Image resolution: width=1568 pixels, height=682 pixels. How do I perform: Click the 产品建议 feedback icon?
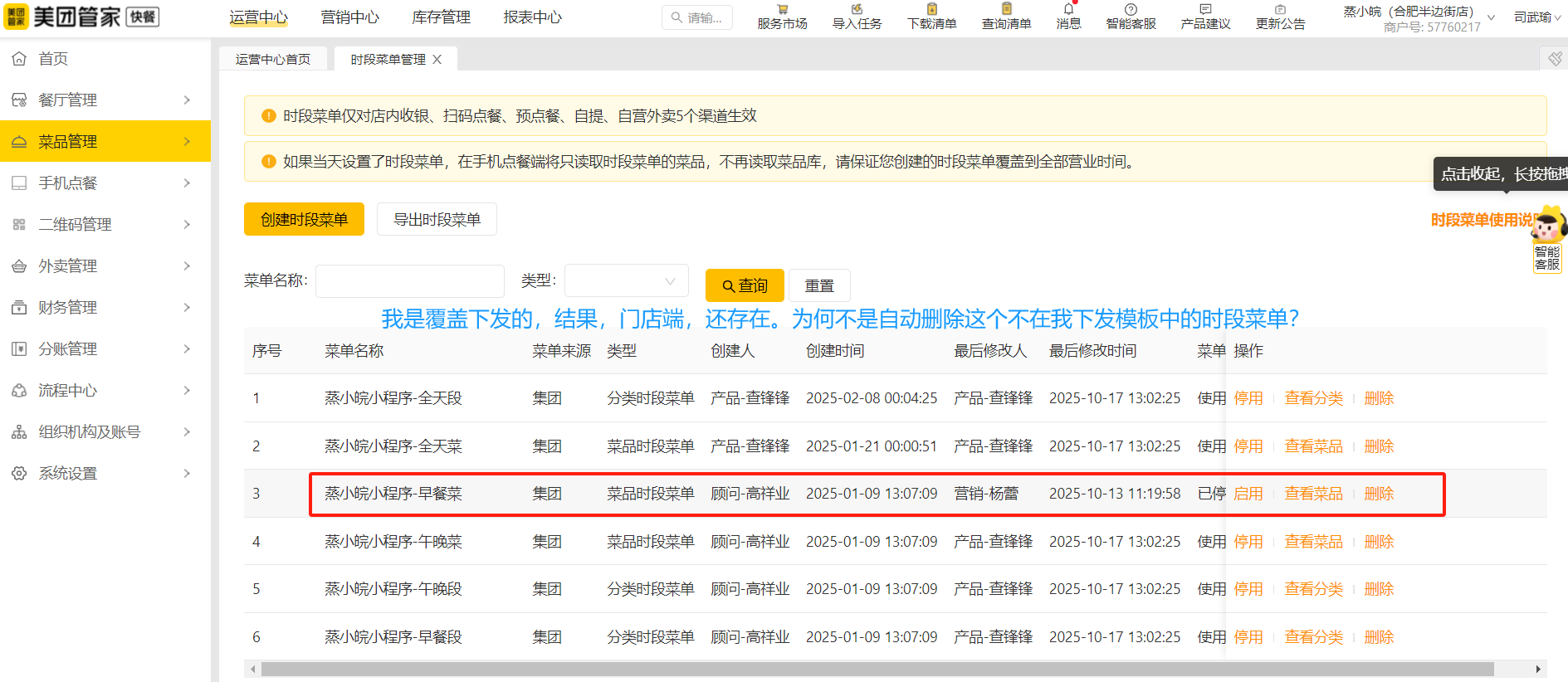tap(1205, 10)
